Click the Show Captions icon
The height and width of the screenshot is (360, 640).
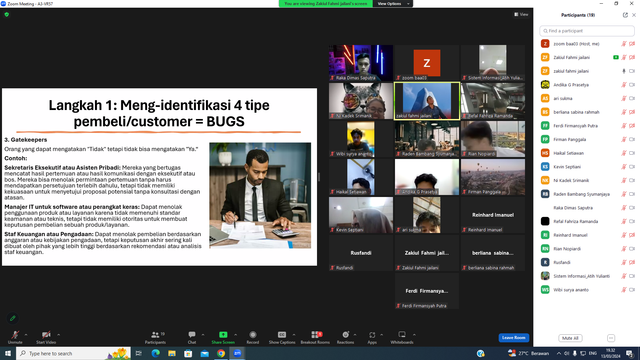pyautogui.click(x=282, y=335)
